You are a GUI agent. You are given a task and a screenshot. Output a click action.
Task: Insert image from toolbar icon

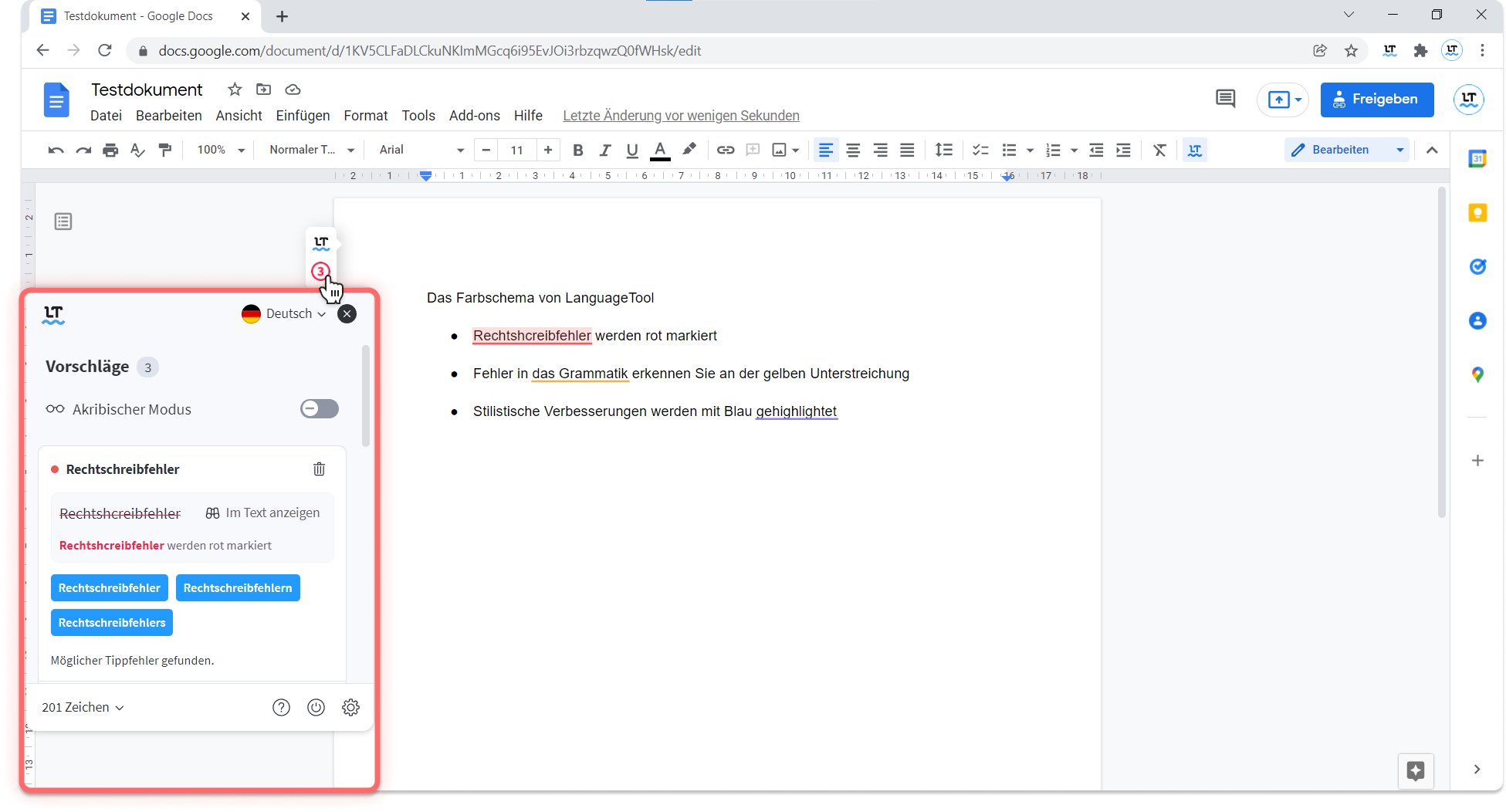click(780, 150)
